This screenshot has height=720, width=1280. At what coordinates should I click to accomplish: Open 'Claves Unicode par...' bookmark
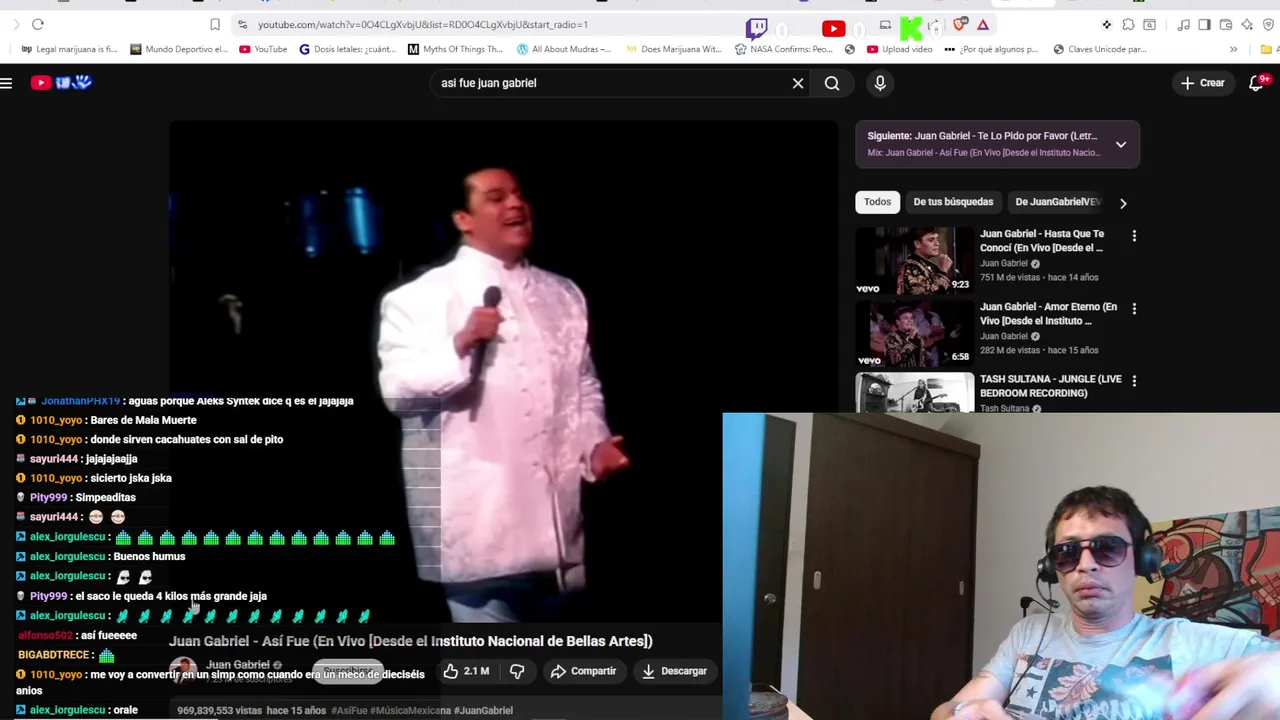coord(1099,49)
